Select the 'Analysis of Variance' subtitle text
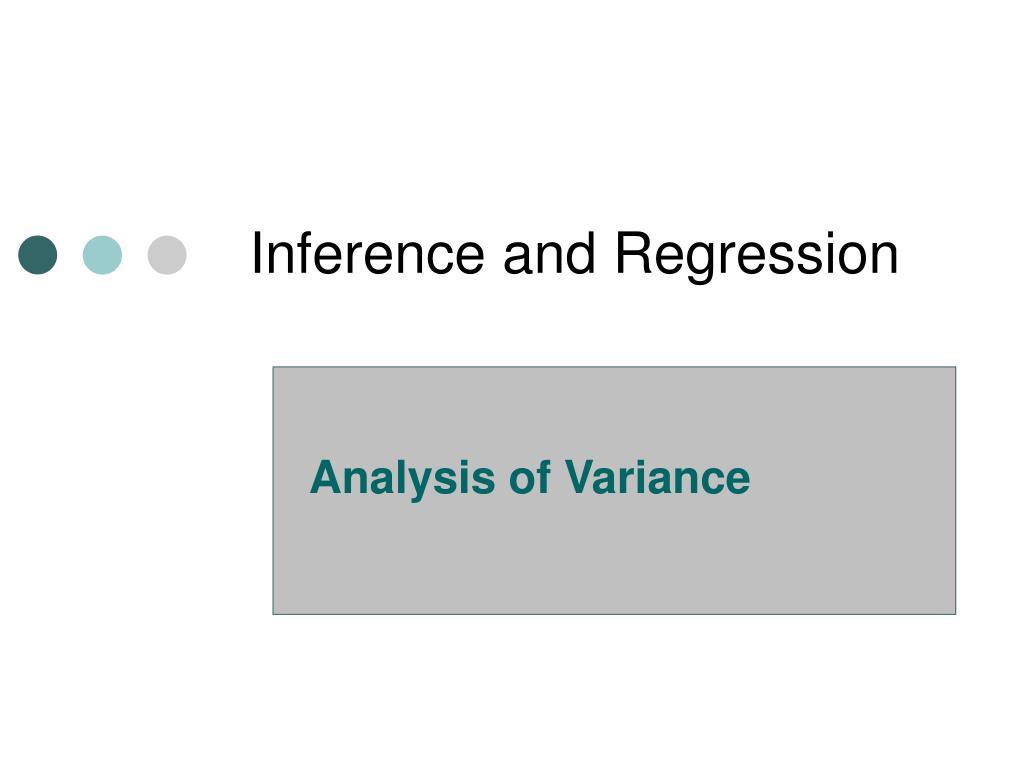The image size is (1024, 768). [x=530, y=479]
